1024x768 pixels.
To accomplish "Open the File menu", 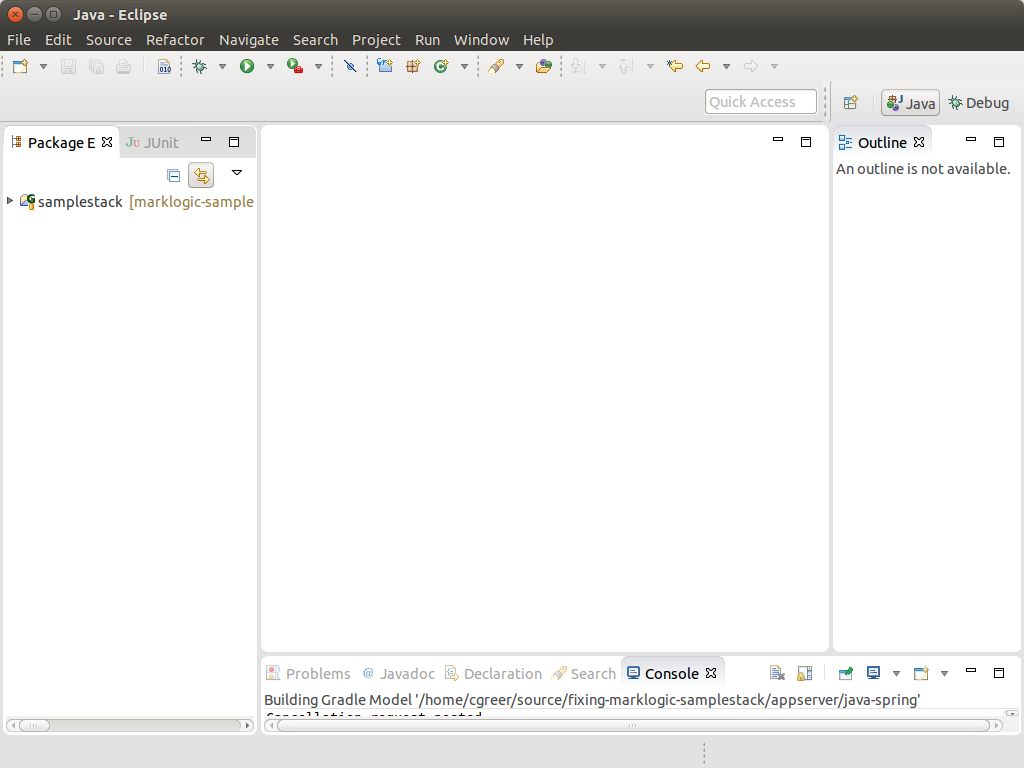I will [19, 40].
